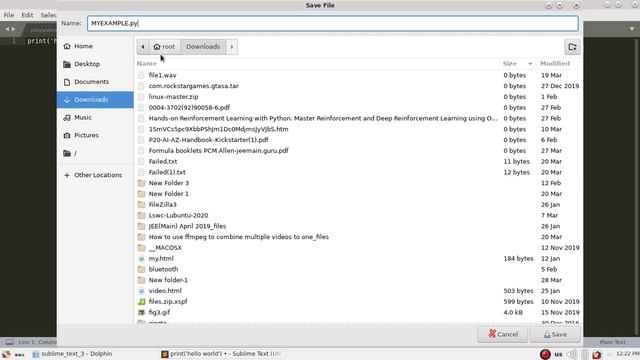Switch to the Dolphin taskbar entry

click(x=72, y=354)
